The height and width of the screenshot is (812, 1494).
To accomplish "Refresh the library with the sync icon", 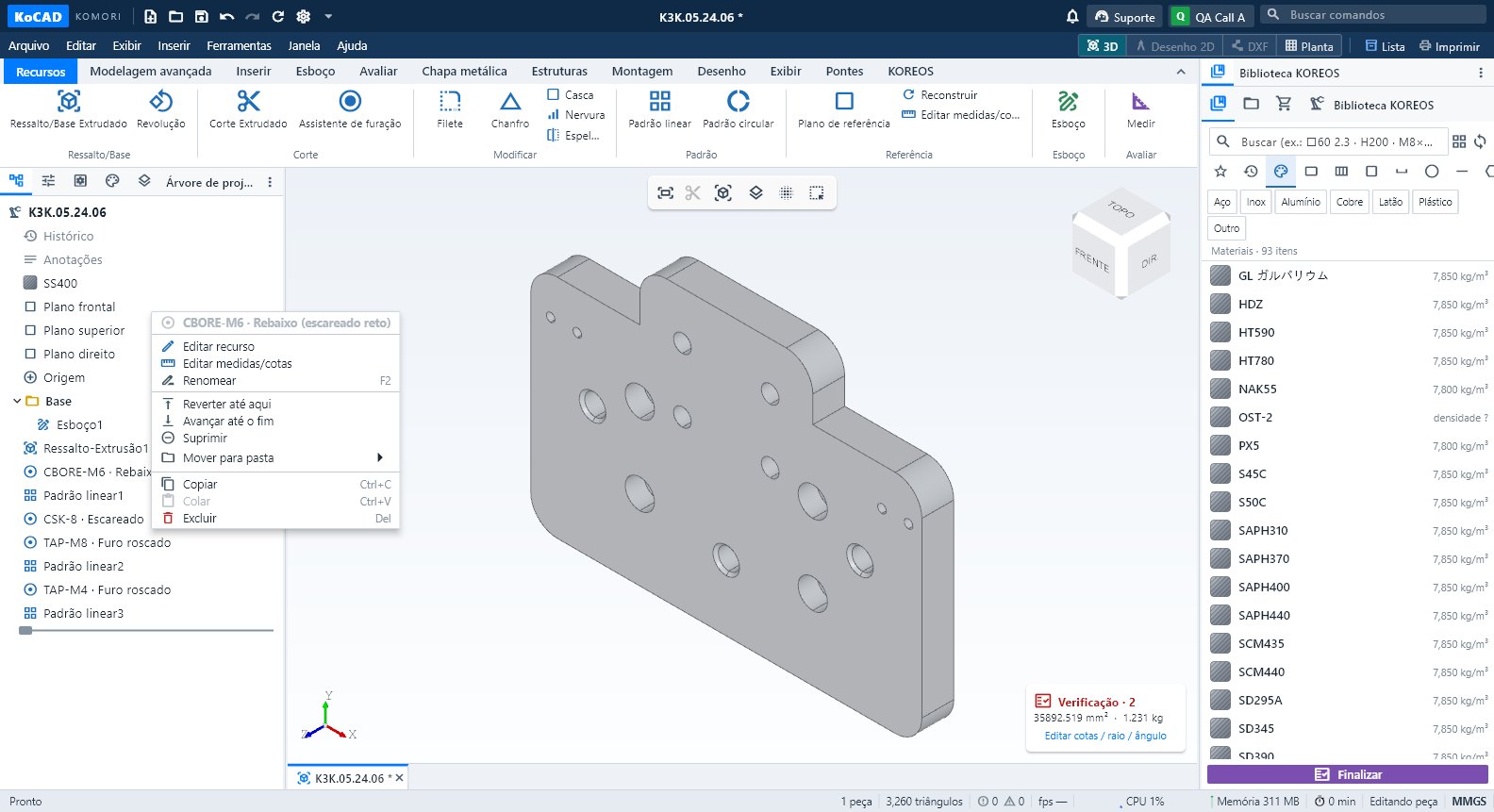I will click(1481, 141).
